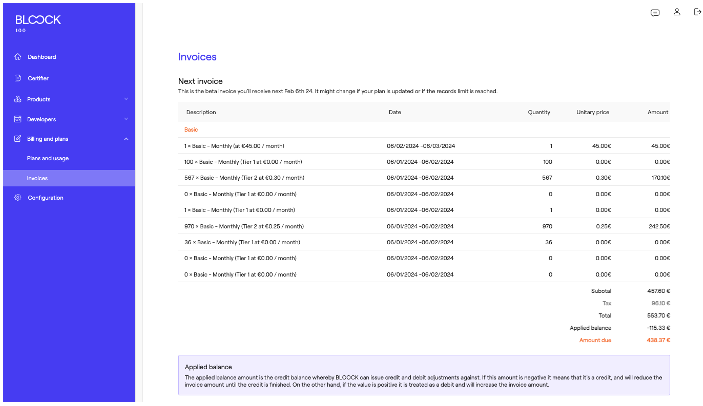The image size is (703, 406).
Task: Expand the Products submenu chevron
Action: [126, 99]
